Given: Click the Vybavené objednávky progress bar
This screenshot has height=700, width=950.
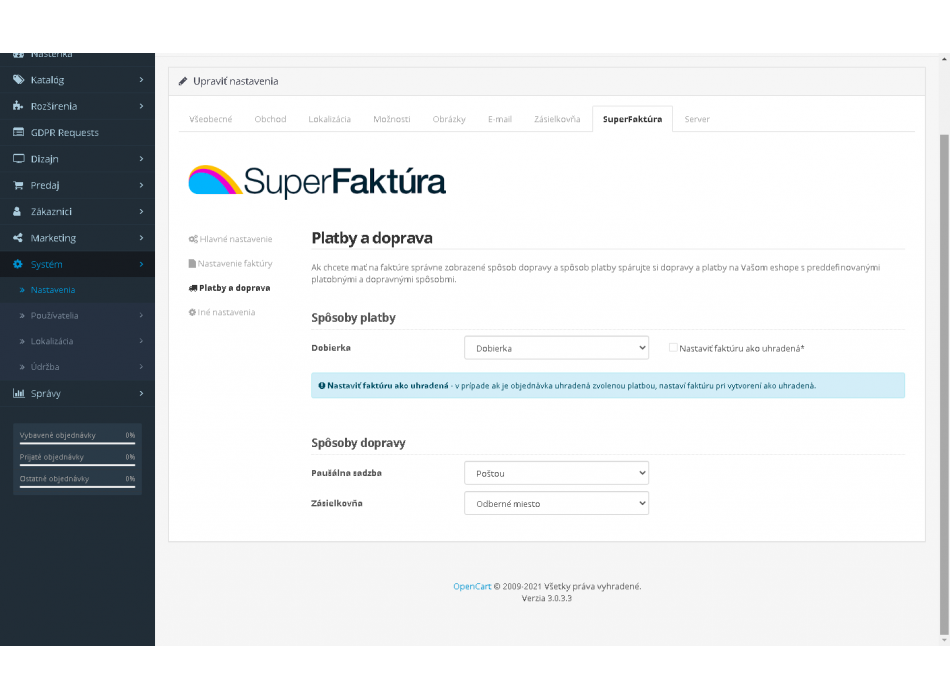Looking at the screenshot, I should [x=77, y=443].
